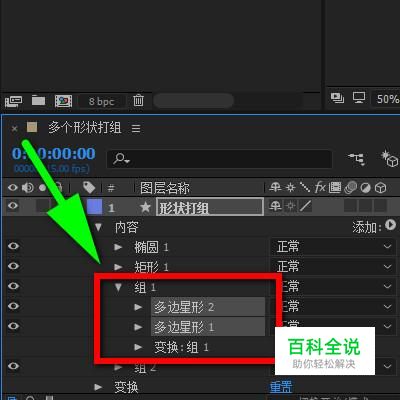Image resolution: width=400 pixels, height=400 pixels.
Task: Click the collapse transformations column header
Action: pyautogui.click(x=291, y=187)
